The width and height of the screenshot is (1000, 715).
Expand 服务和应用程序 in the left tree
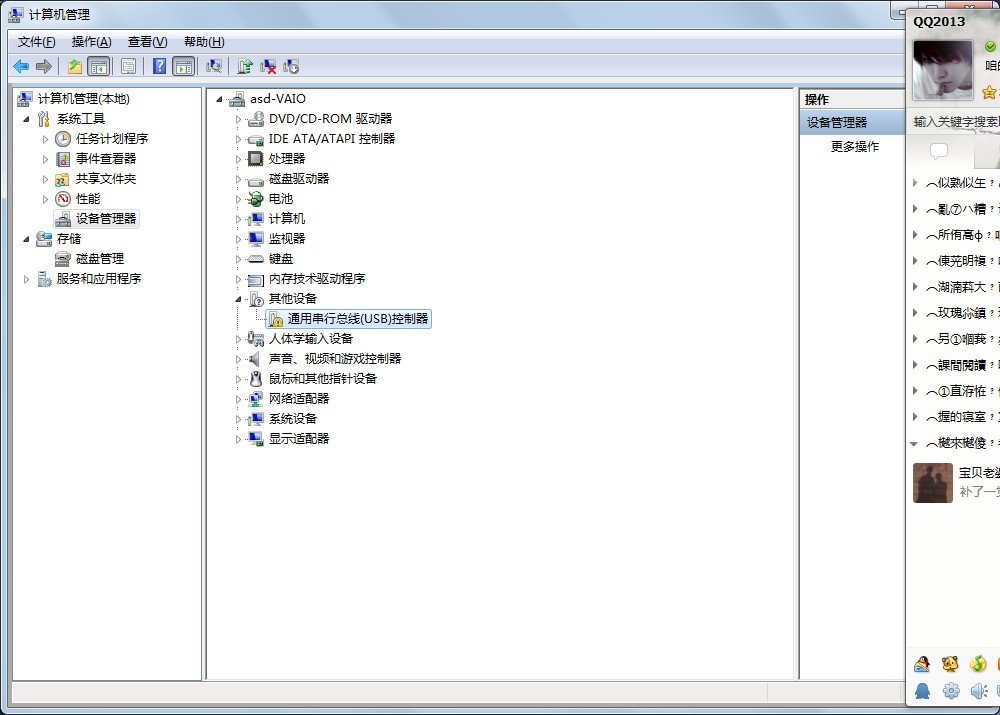click(x=27, y=279)
